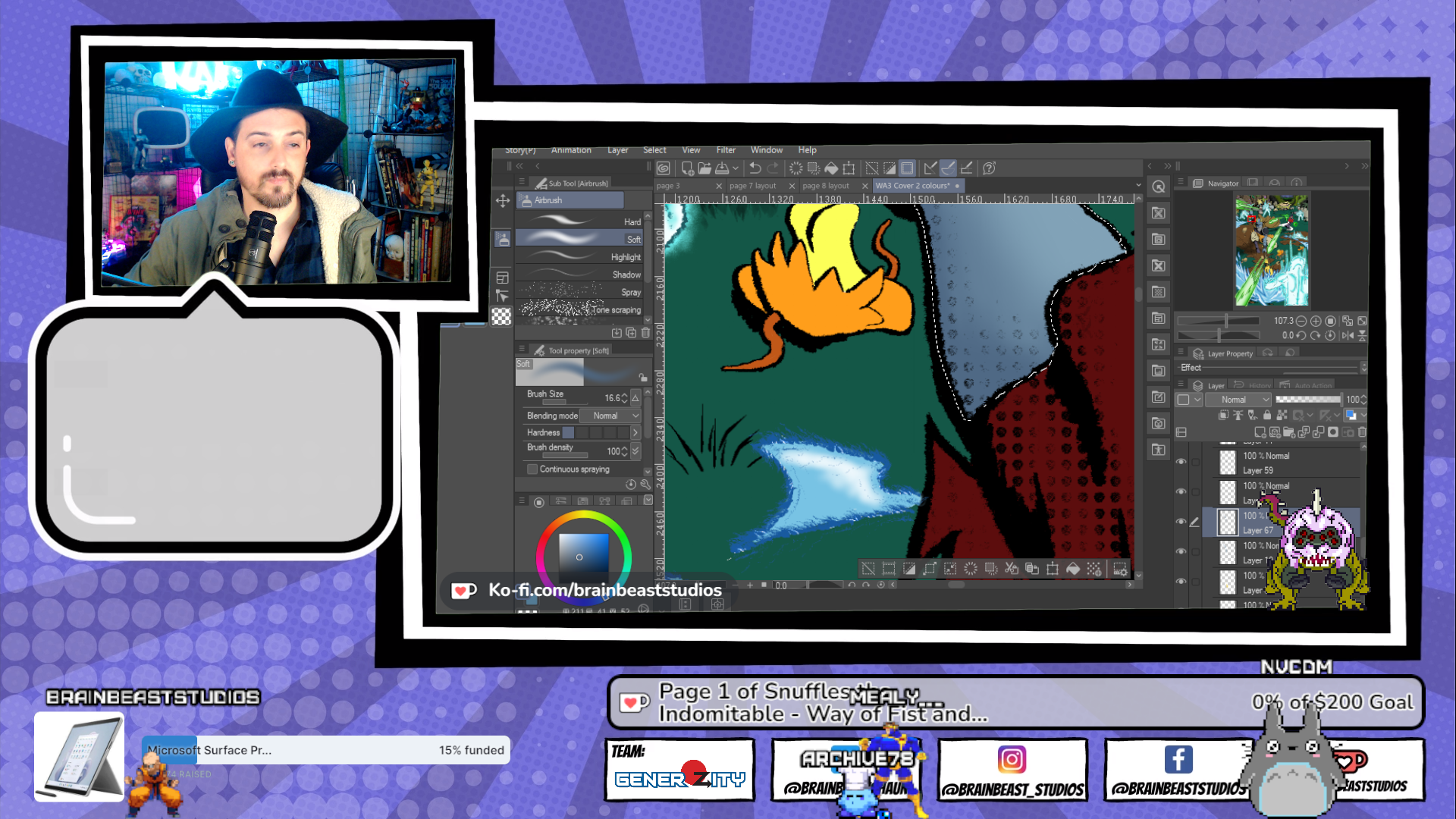The image size is (1456, 819).
Task: Open the Select menu
Action: coord(654,150)
